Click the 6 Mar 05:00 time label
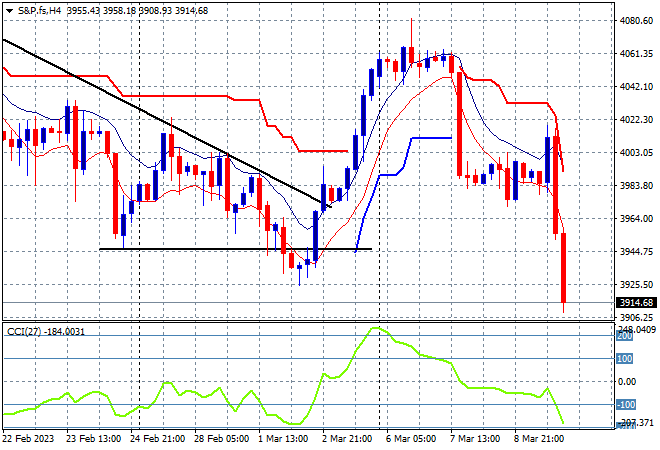Viewport: 660px width, 450px height. (x=411, y=439)
